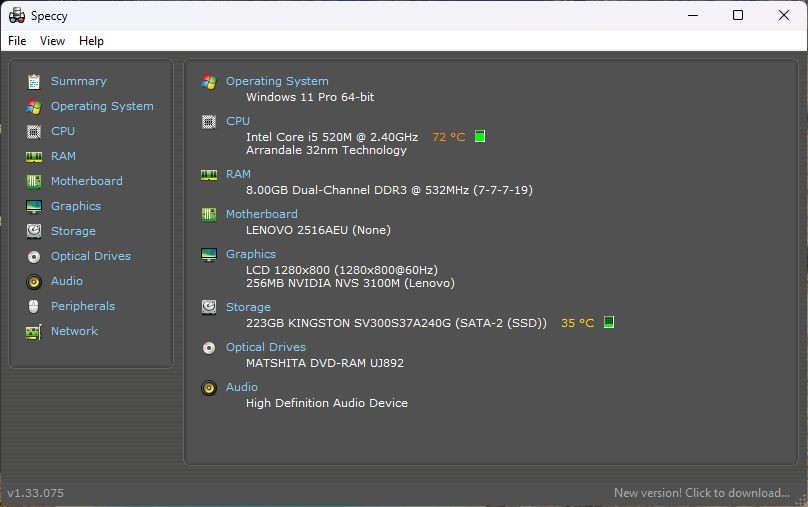
Task: Click the Windows flag icon in summary panel
Action: pyautogui.click(x=209, y=81)
